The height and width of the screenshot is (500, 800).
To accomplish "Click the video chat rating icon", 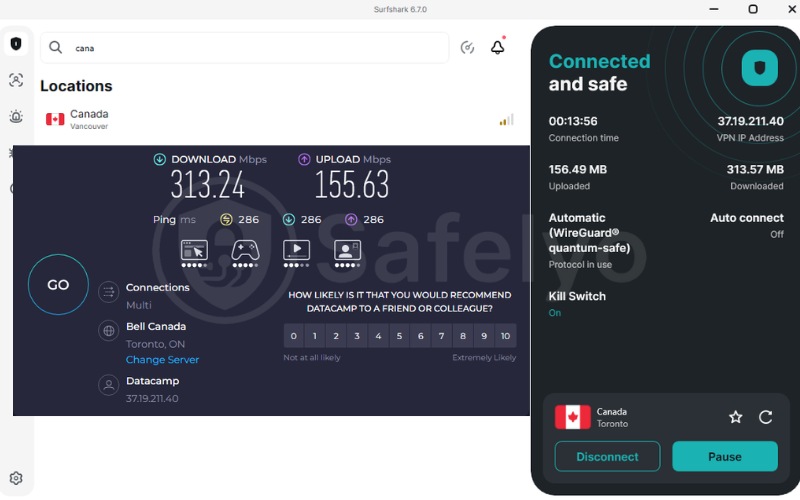I will (347, 253).
